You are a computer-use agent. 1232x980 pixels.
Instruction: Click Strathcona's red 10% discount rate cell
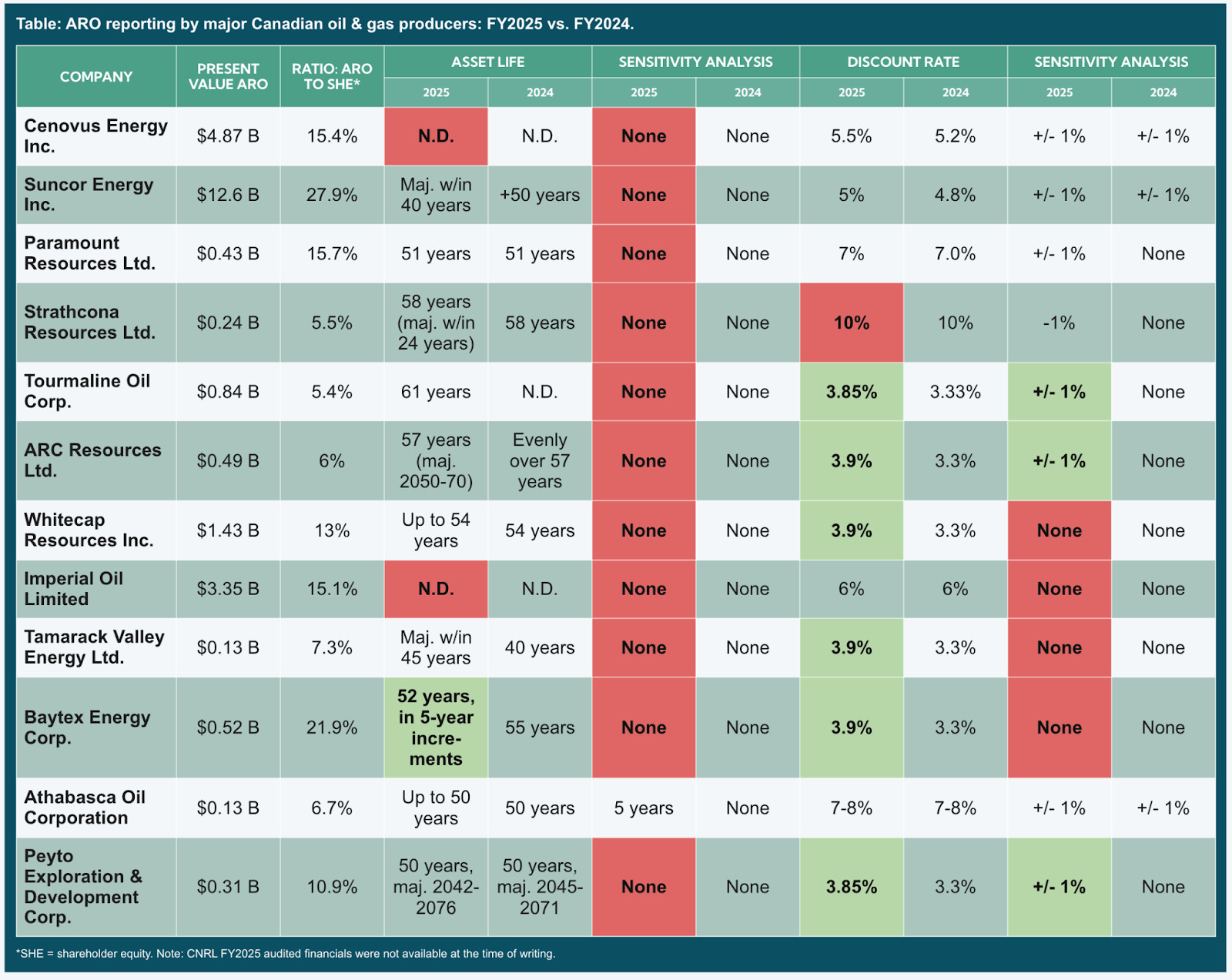[x=851, y=323]
